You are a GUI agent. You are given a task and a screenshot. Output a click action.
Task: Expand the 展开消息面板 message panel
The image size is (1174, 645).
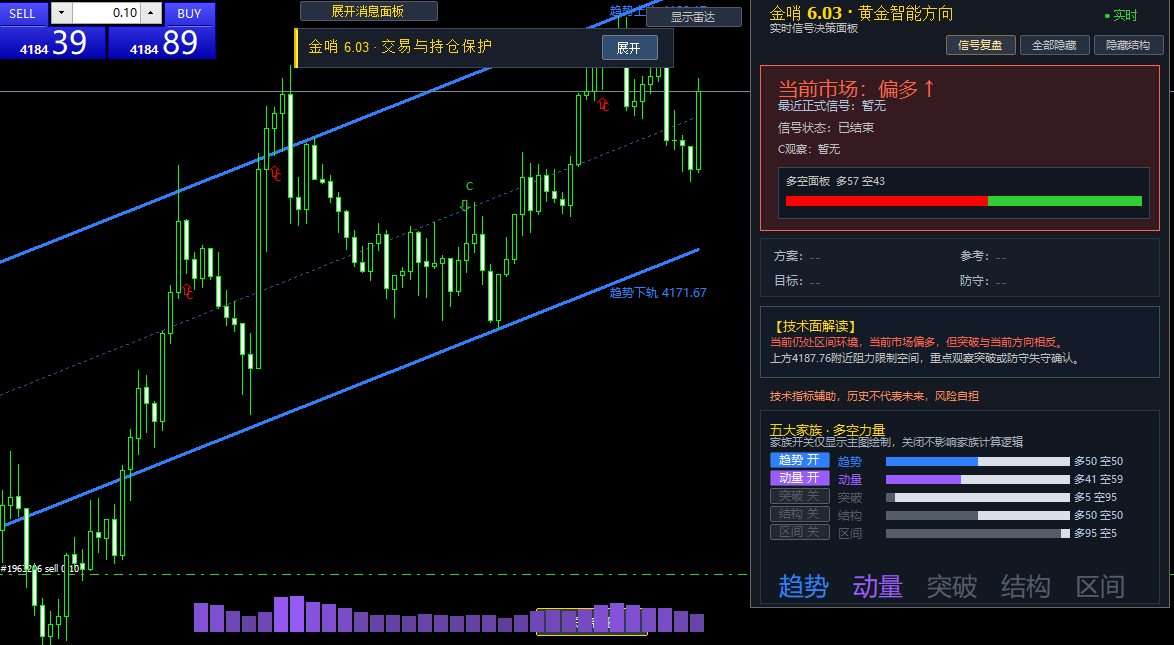[368, 10]
